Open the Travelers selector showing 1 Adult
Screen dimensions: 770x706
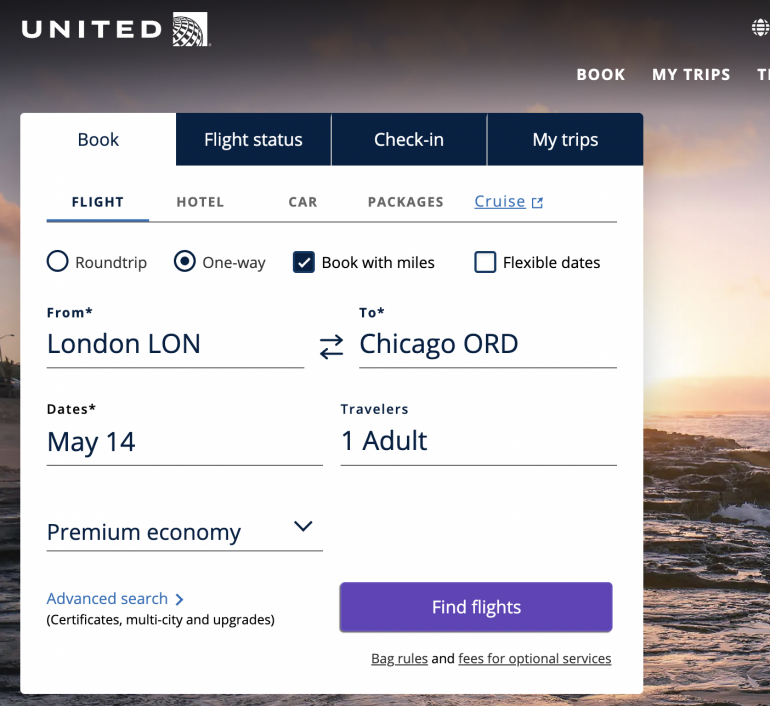478,441
